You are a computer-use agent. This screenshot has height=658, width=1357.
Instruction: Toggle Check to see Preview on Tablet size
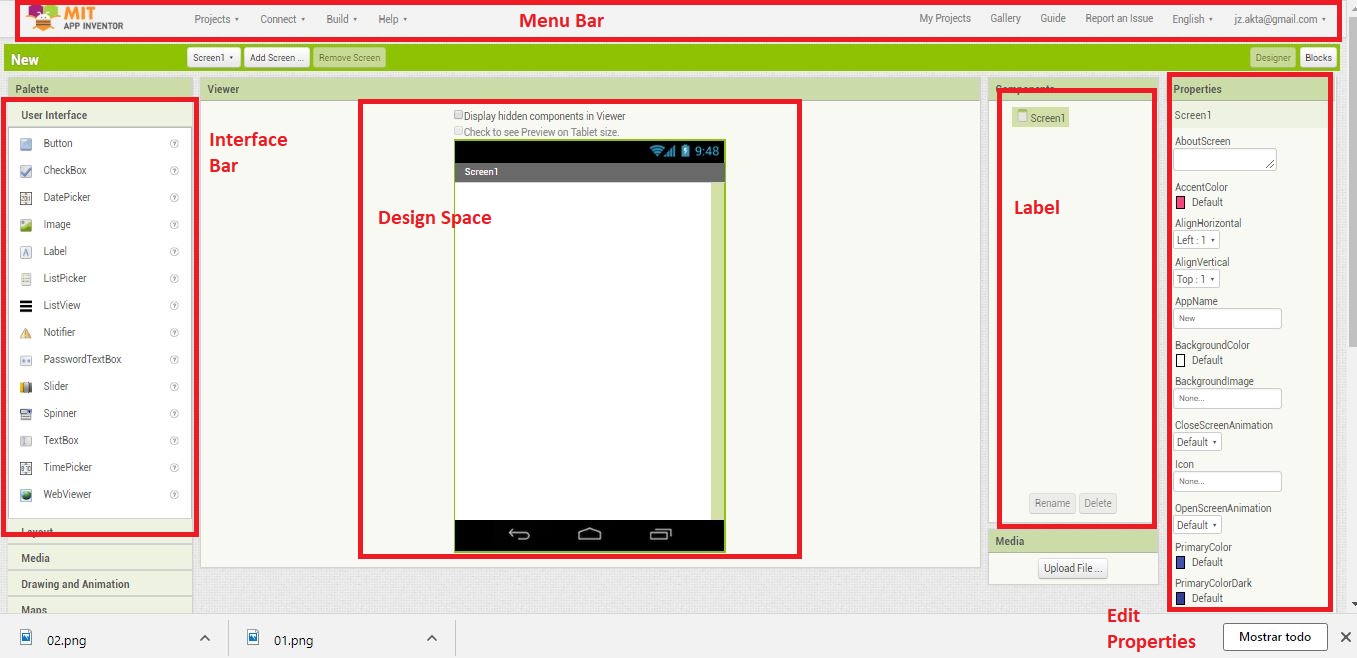click(459, 131)
